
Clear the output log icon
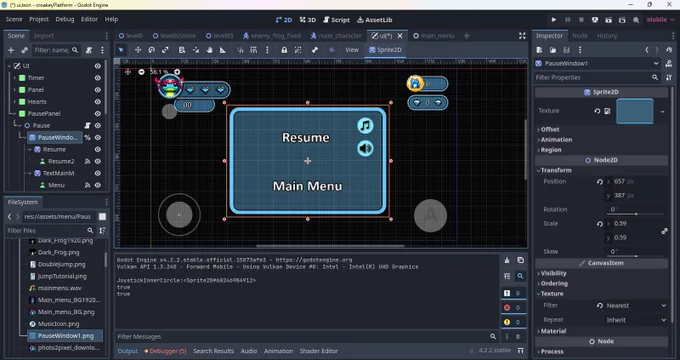click(507, 260)
